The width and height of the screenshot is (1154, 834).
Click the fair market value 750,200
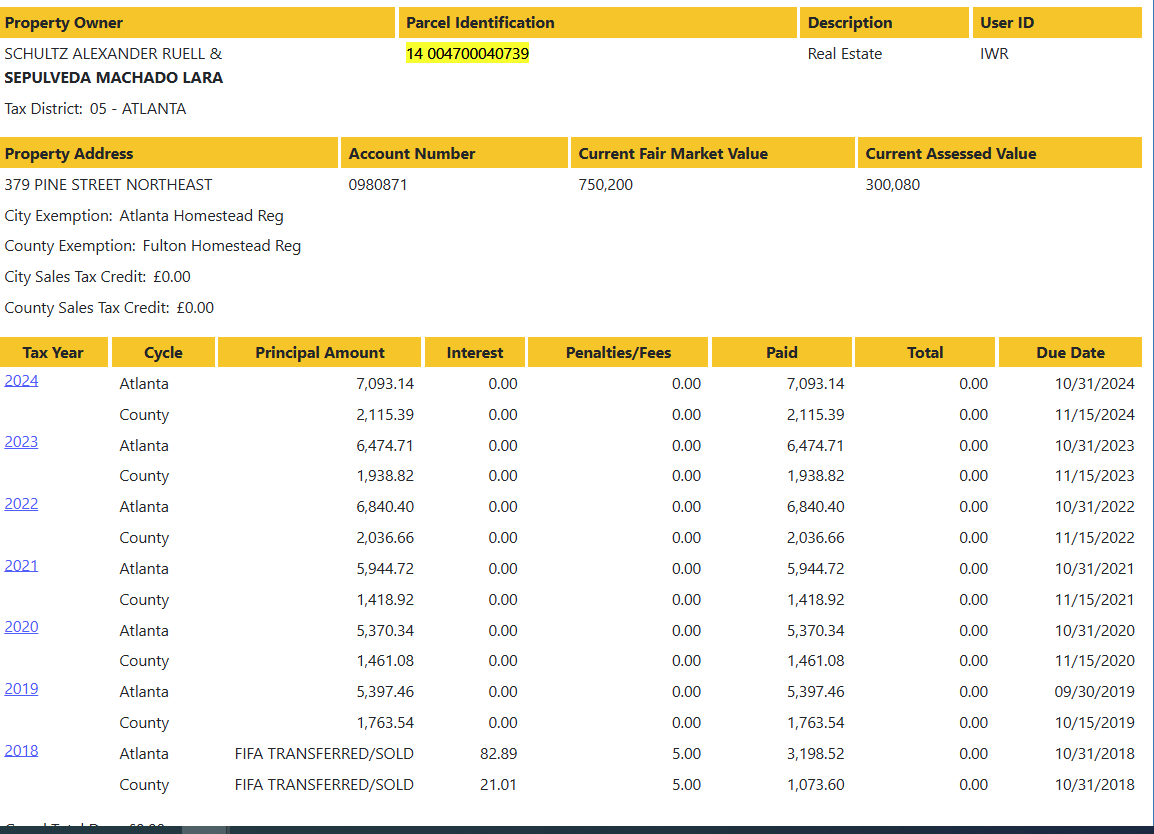click(605, 185)
